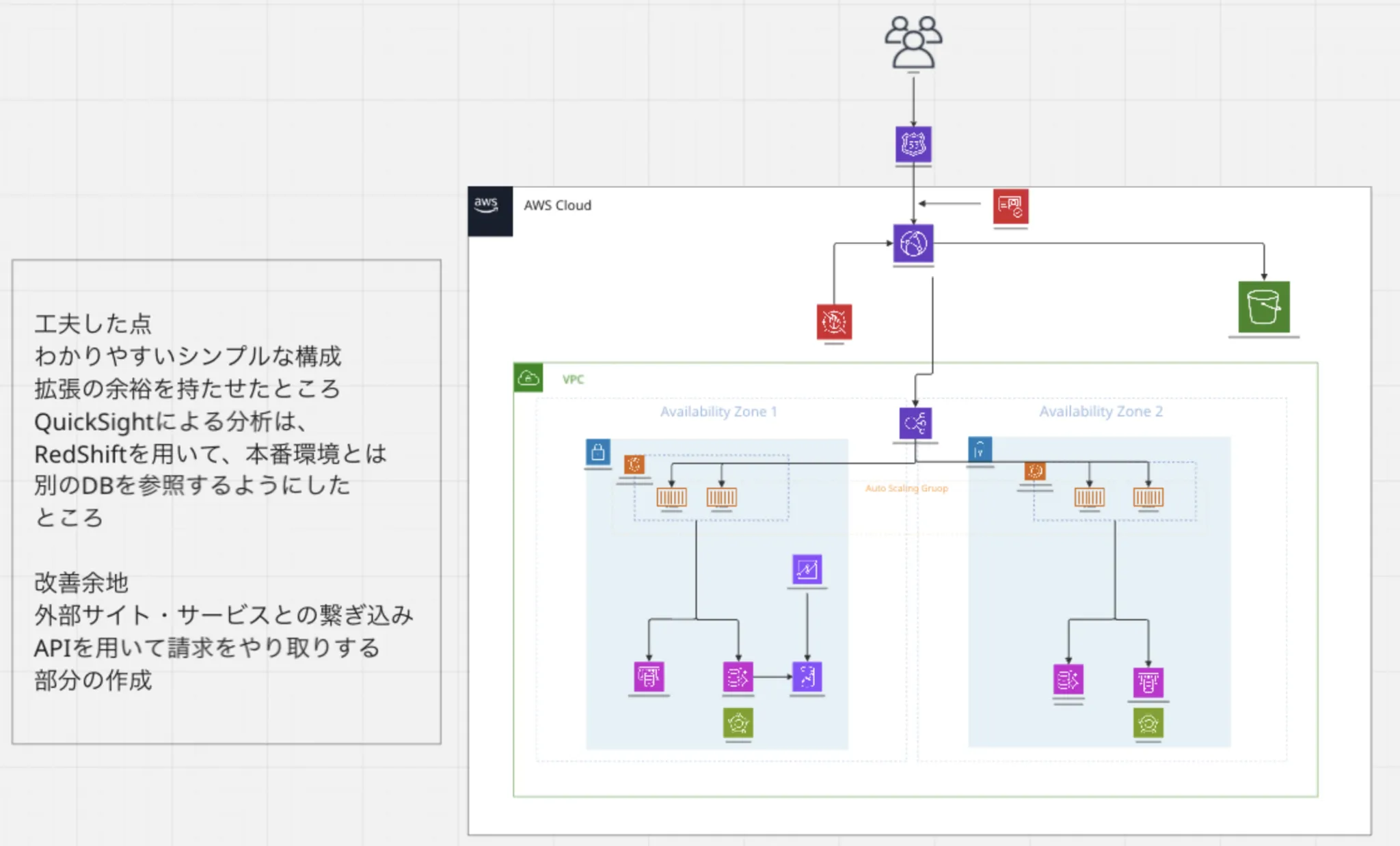Click the QuickSight chart icon

click(x=807, y=569)
